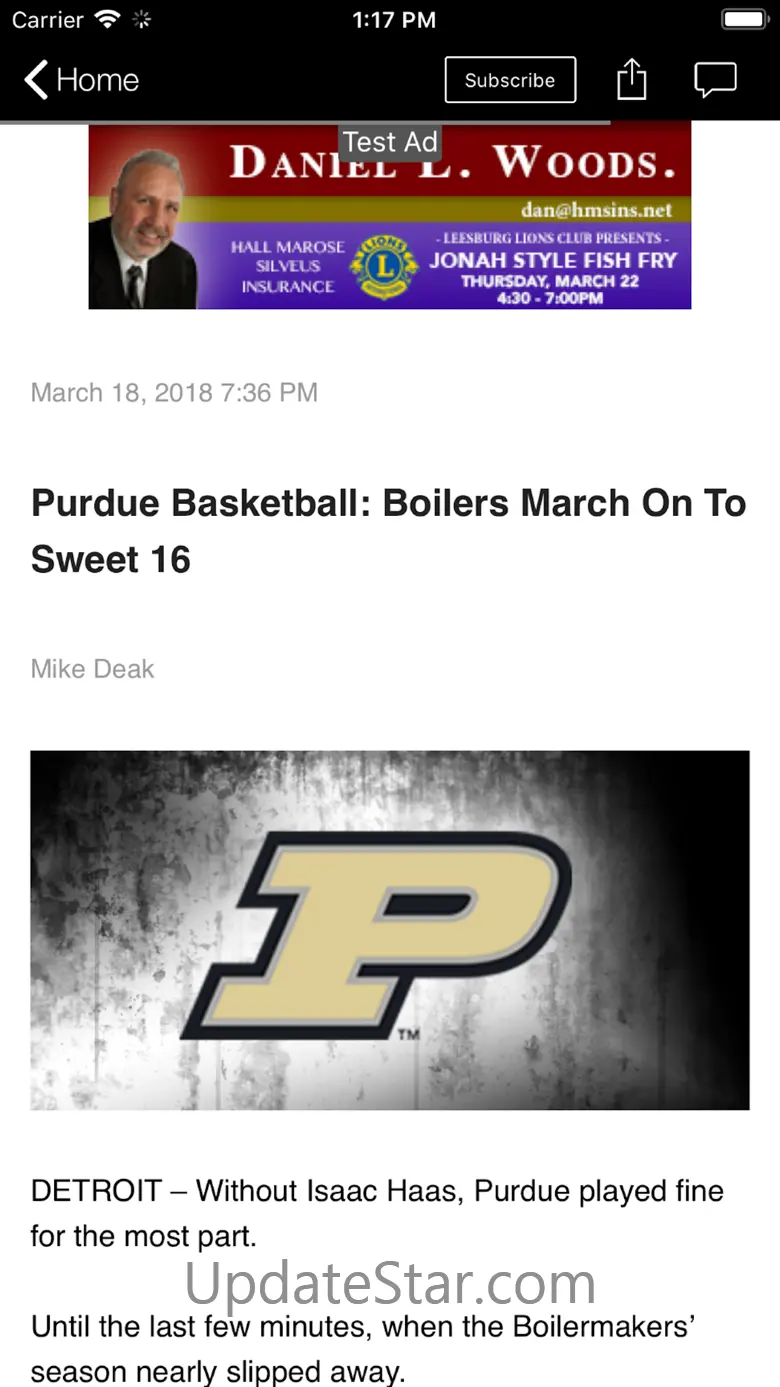Click the Test Ad label
This screenshot has height=1387, width=780.
pos(390,142)
